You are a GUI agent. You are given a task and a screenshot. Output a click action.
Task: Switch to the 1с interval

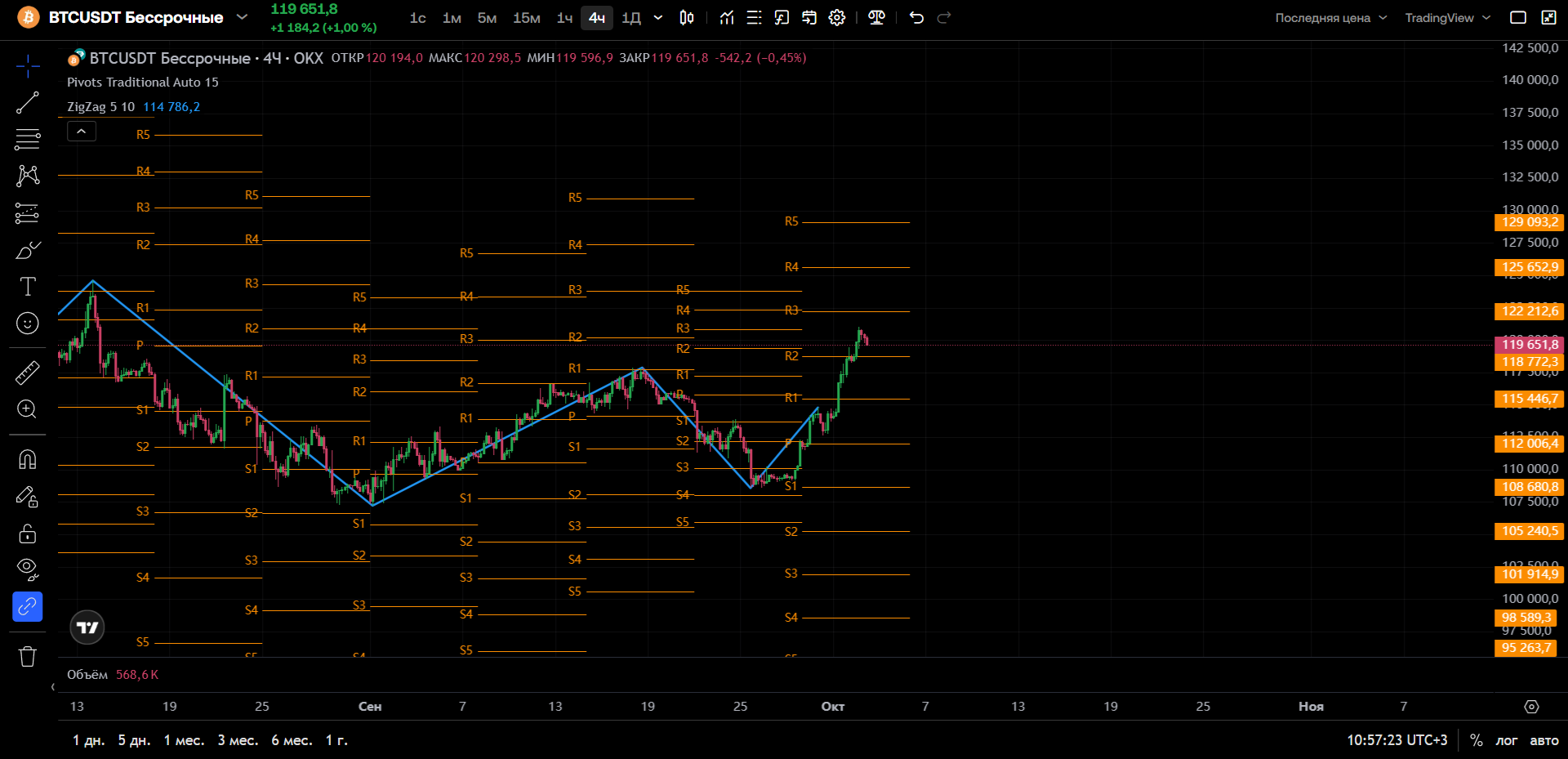point(418,18)
